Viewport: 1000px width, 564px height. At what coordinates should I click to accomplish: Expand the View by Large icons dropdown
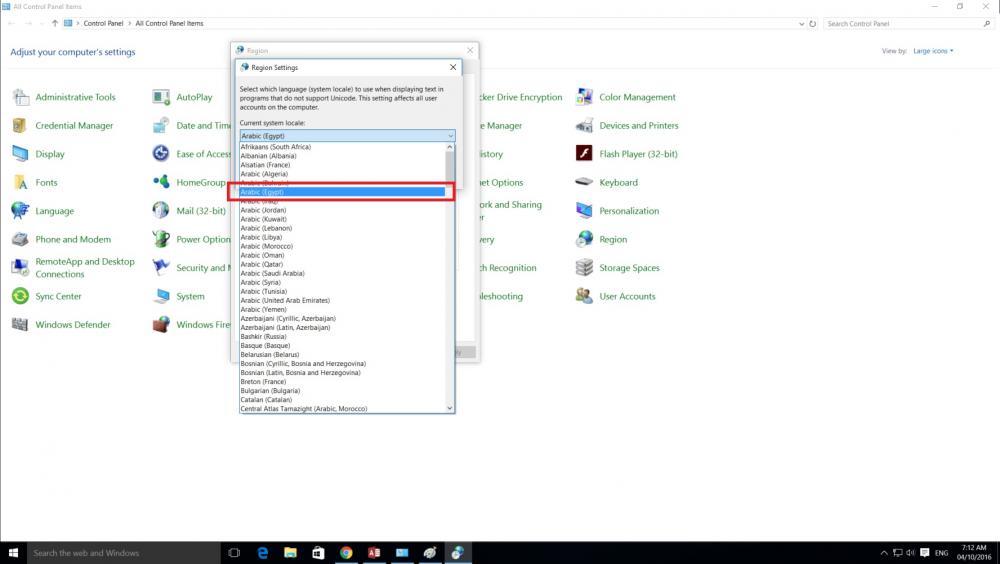tap(933, 51)
